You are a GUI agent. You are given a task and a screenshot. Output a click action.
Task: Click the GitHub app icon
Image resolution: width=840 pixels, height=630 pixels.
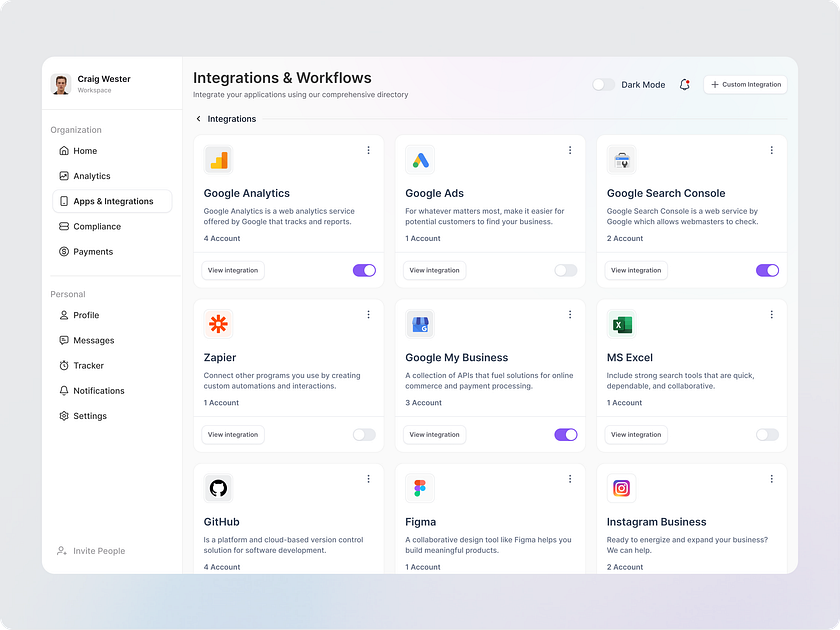[x=219, y=487]
